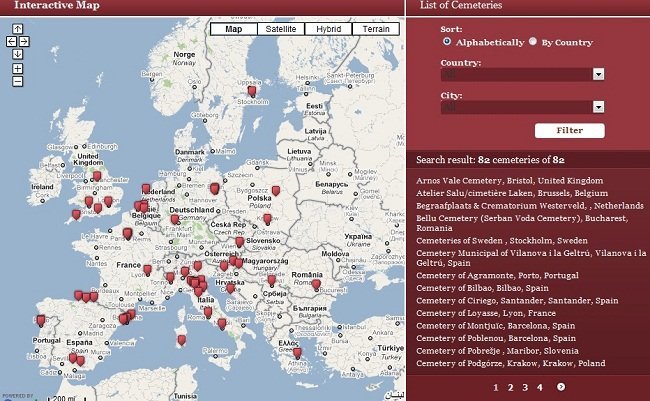
Task: Click the marker in southwest England tip
Action: pyautogui.click(x=76, y=215)
